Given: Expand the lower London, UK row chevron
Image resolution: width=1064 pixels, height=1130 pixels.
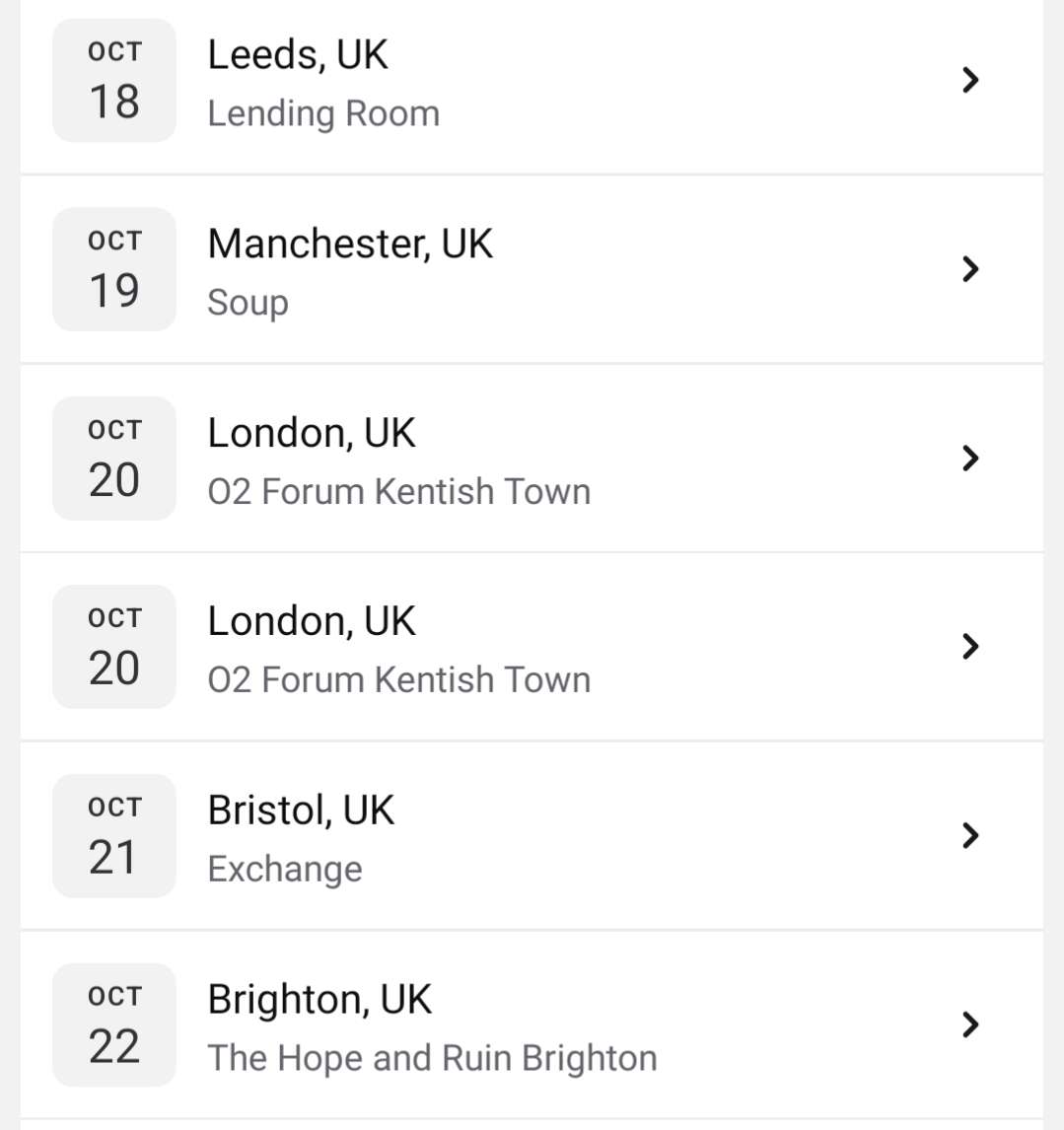Looking at the screenshot, I should [x=970, y=647].
